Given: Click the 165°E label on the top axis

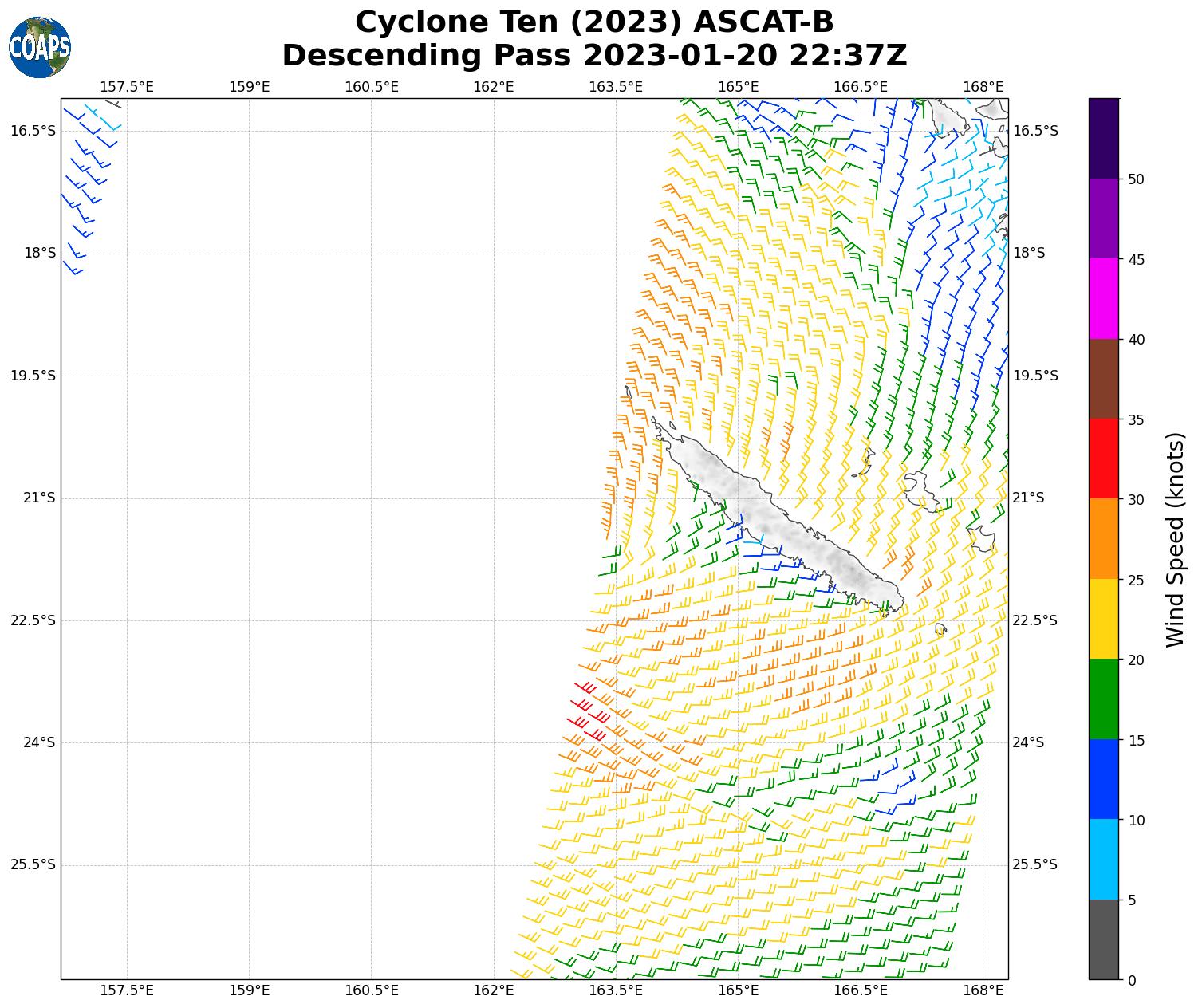Looking at the screenshot, I should pyautogui.click(x=738, y=86).
